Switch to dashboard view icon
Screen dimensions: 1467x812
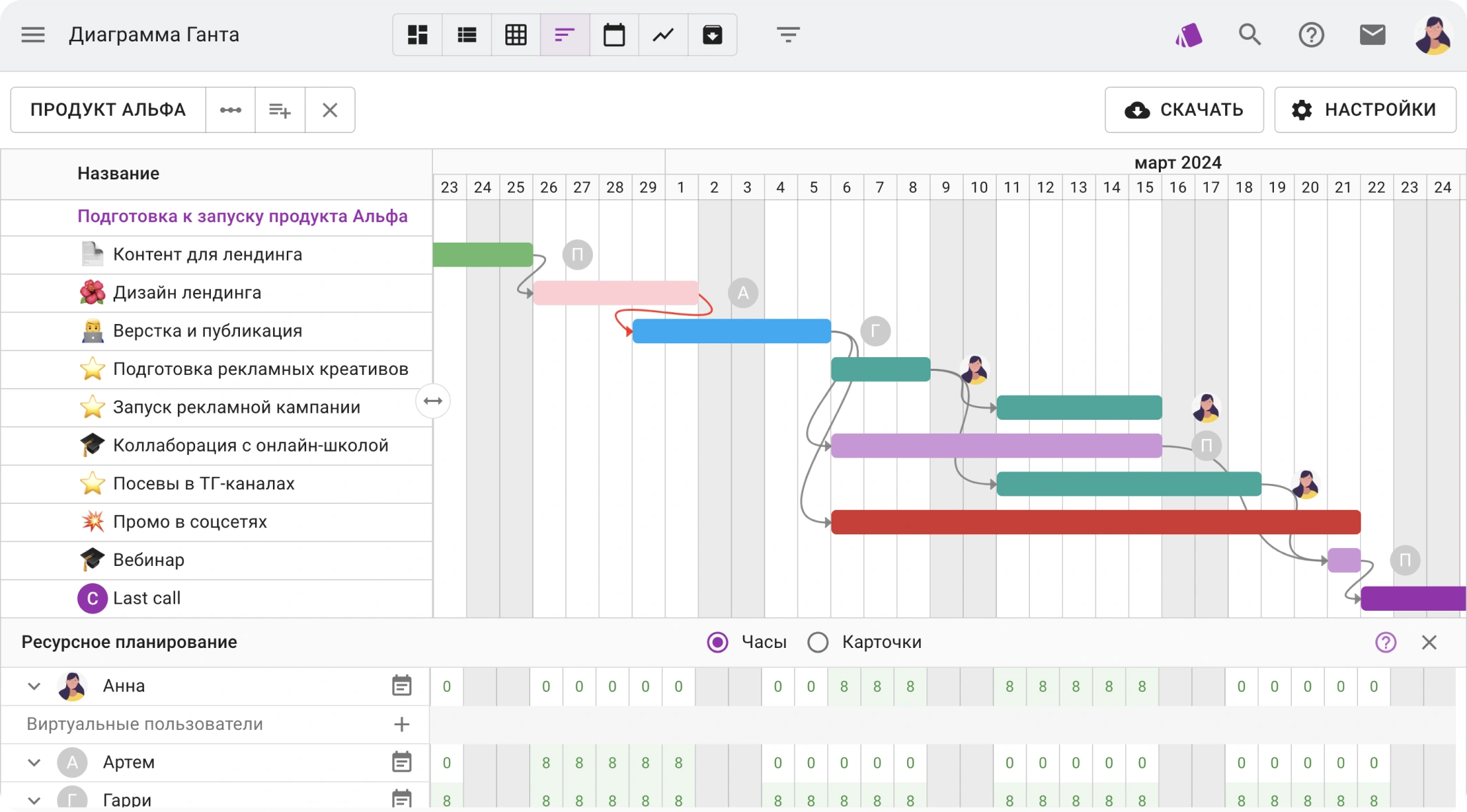(417, 34)
